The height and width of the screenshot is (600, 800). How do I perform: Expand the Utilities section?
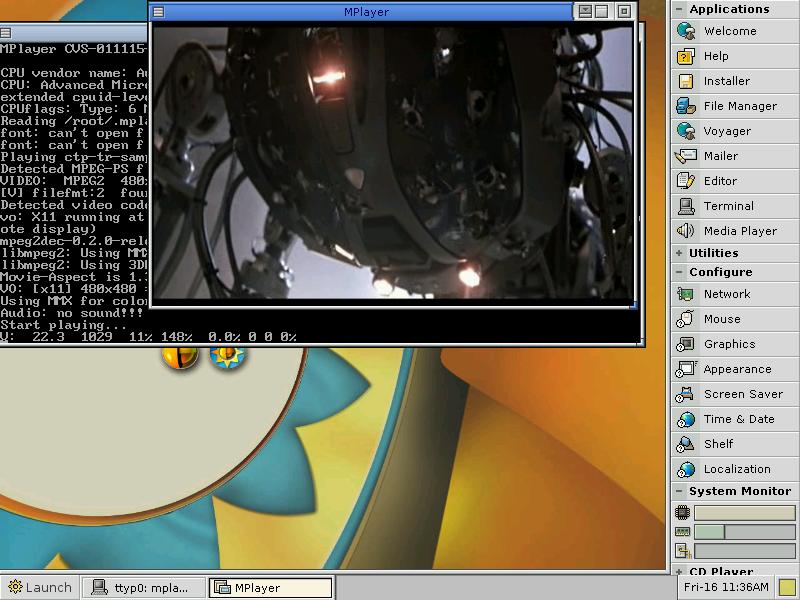click(679, 253)
